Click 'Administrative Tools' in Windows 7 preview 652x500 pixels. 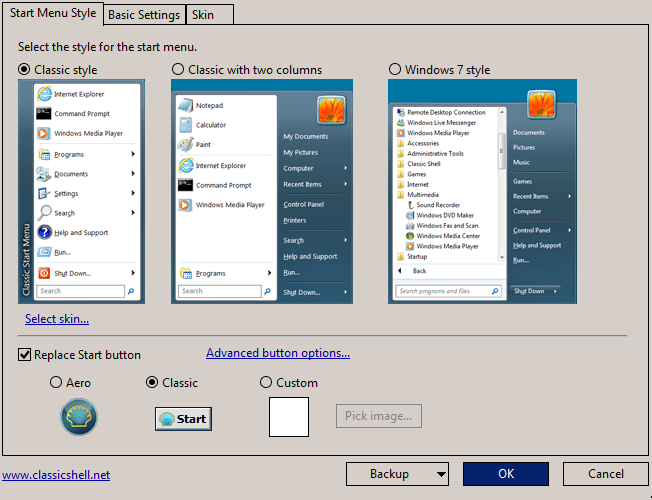tap(435, 153)
